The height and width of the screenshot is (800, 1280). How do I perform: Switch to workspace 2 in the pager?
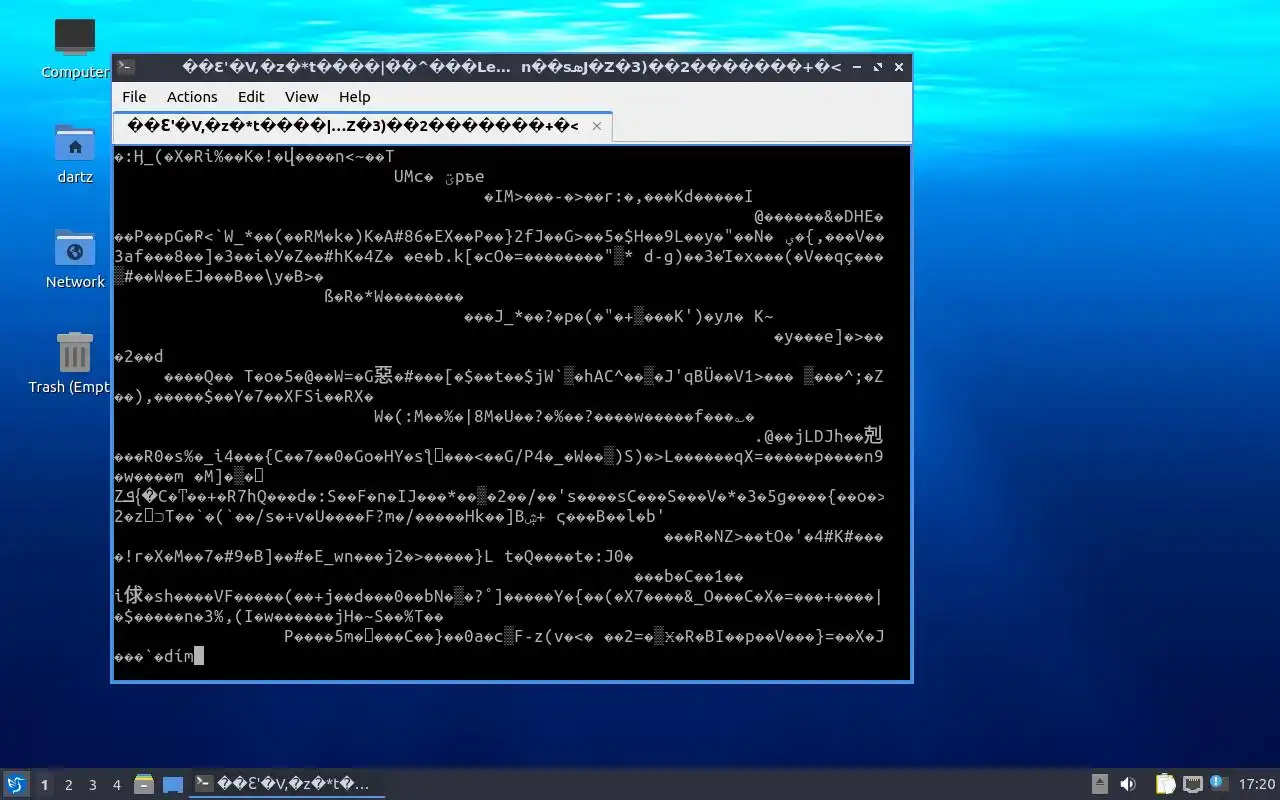(69, 785)
